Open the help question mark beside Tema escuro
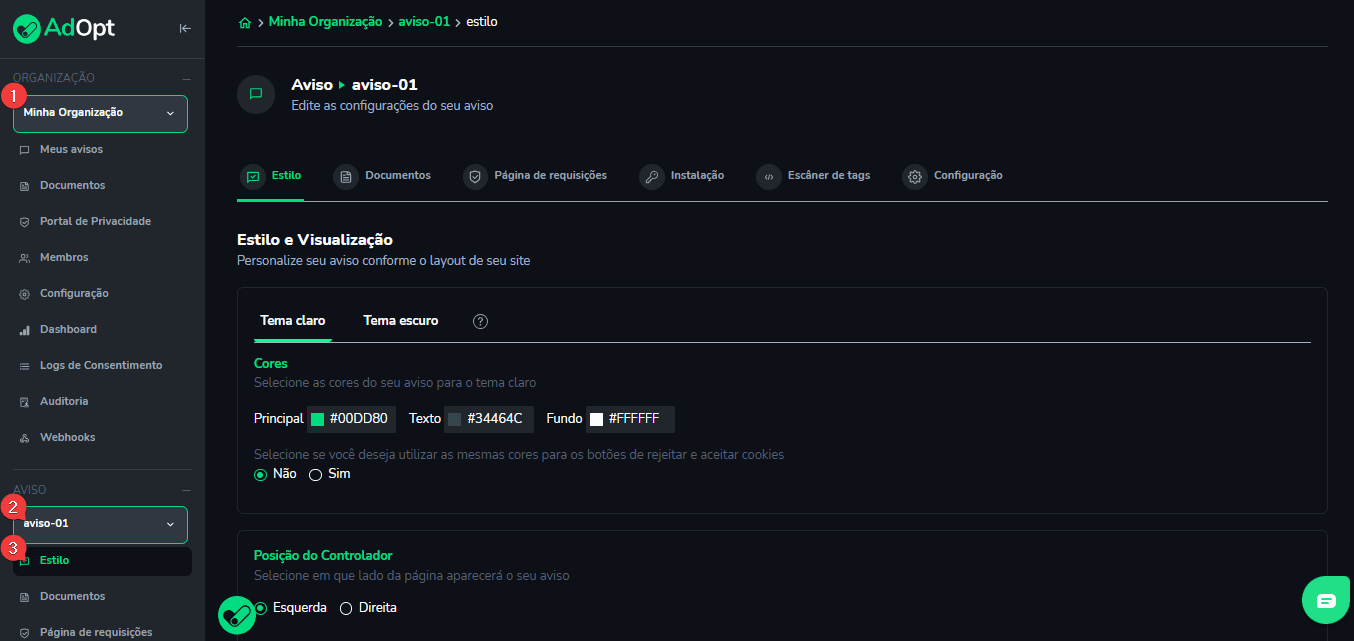1354x641 pixels. [480, 321]
